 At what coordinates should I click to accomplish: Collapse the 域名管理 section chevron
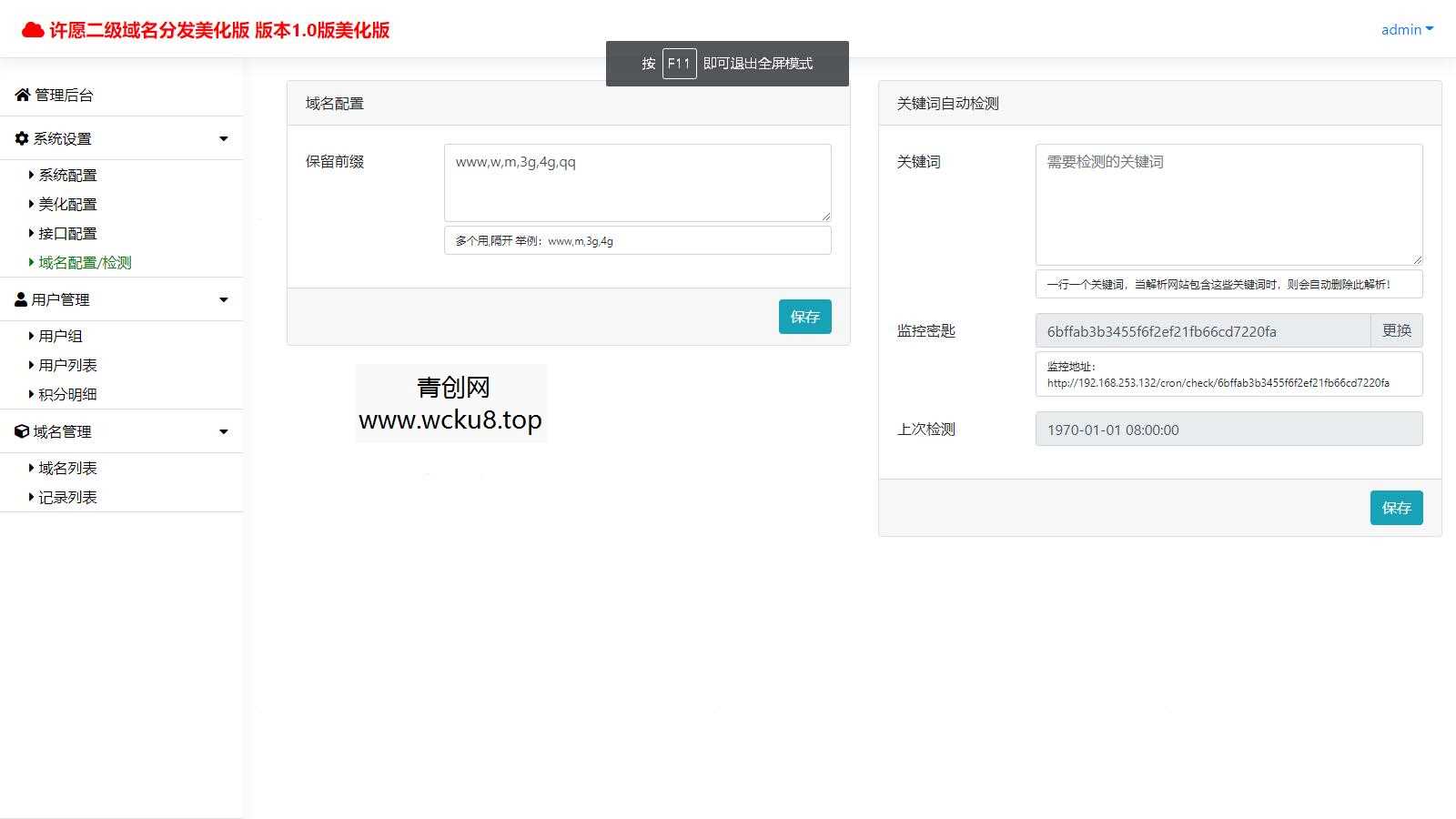223,430
